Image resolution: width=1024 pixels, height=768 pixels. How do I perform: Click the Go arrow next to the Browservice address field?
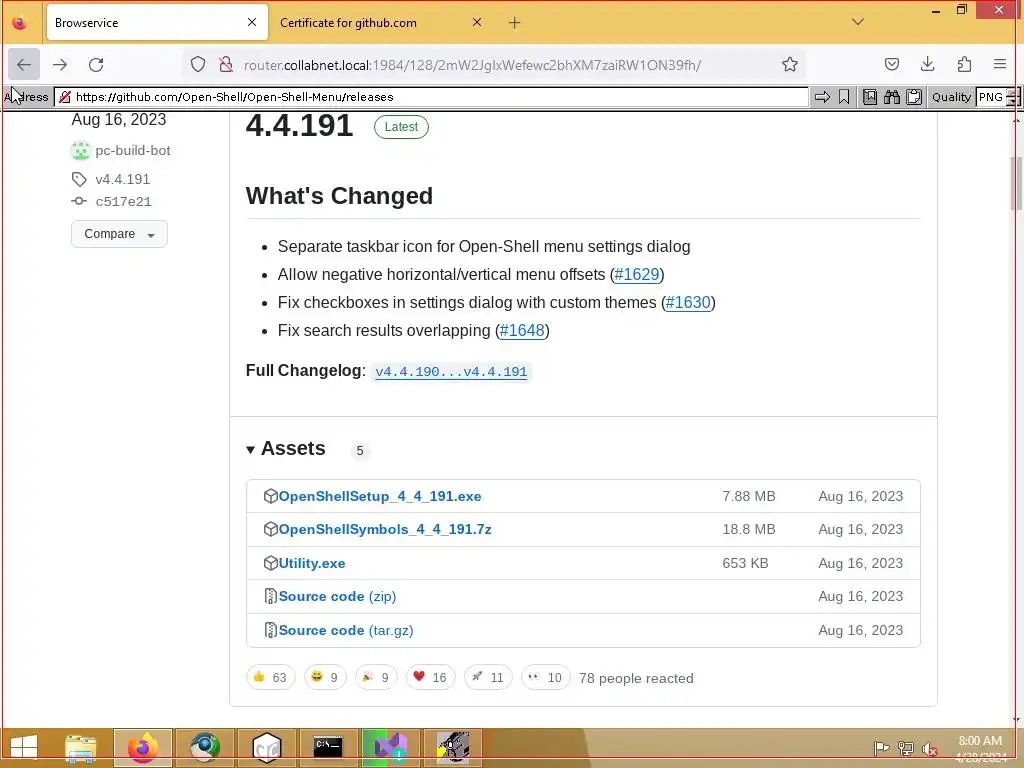[822, 97]
